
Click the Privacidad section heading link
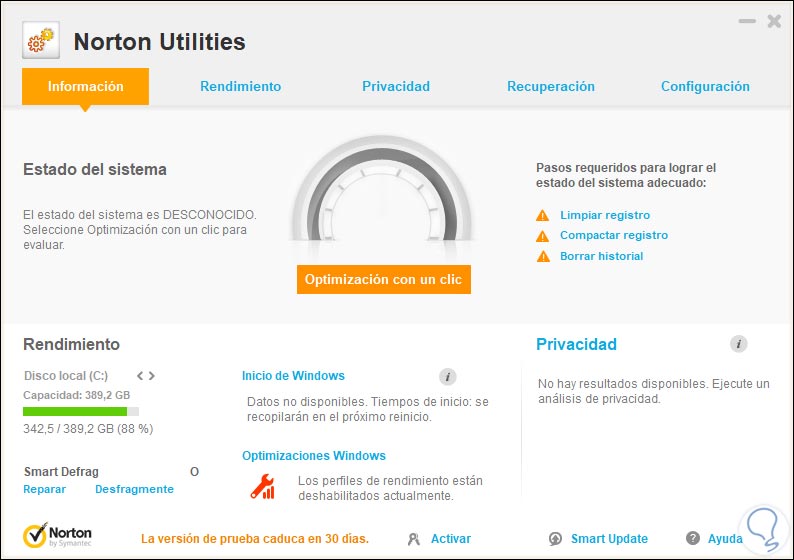576,344
